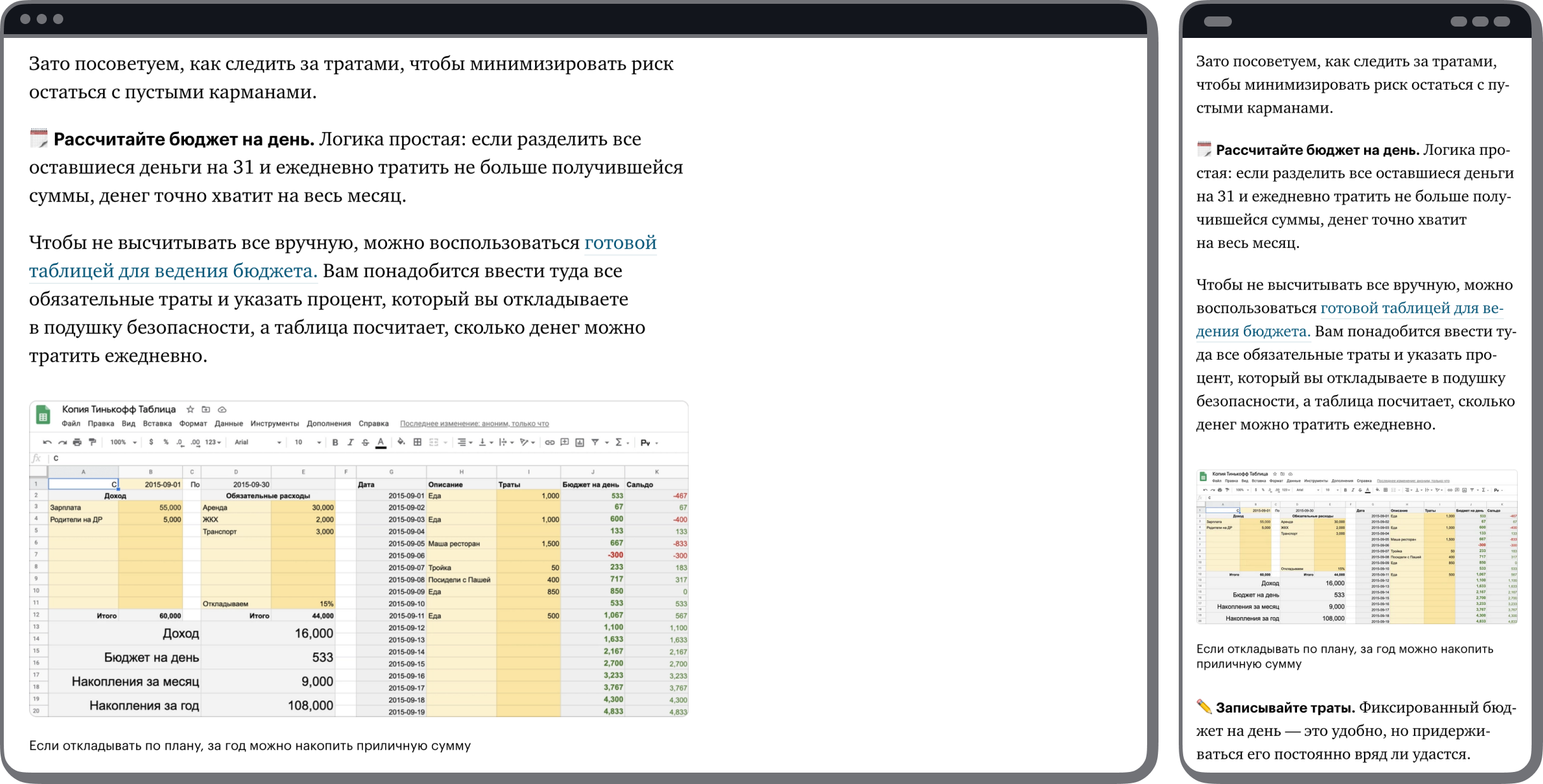This screenshot has width=1543, height=784.
Task: Open the Правка menu
Action: 101,424
